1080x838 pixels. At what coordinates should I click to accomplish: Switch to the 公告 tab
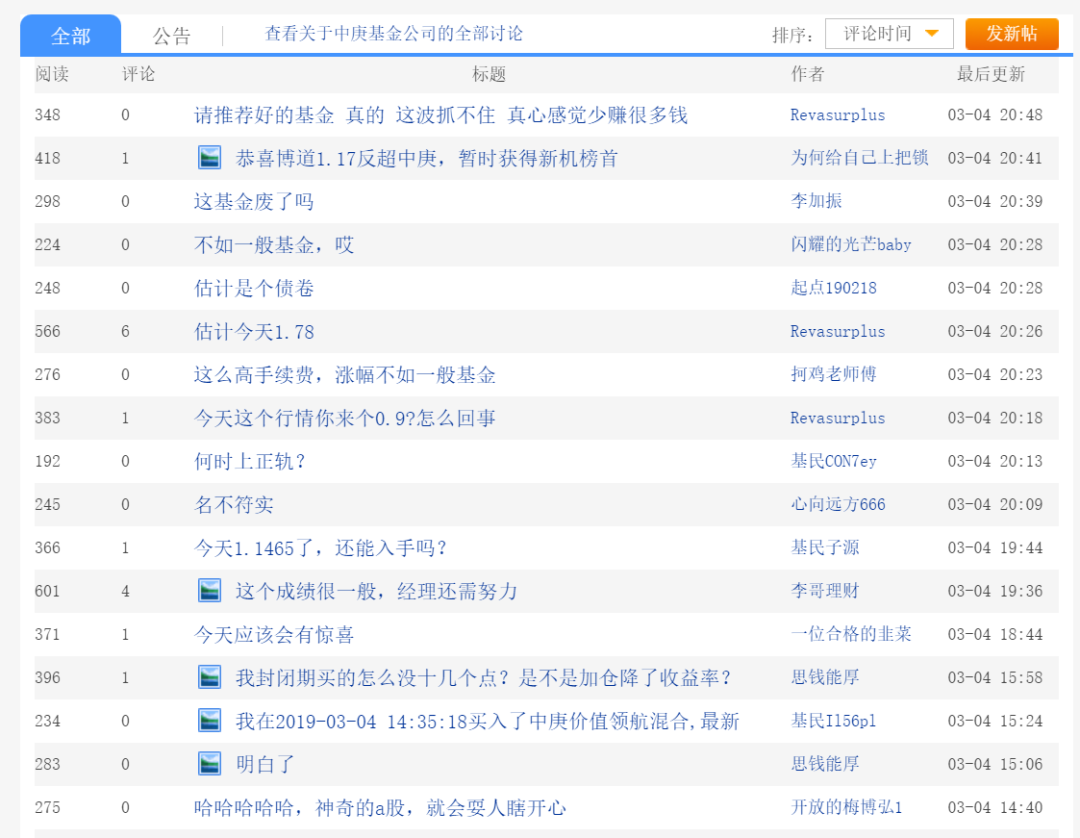click(x=172, y=35)
